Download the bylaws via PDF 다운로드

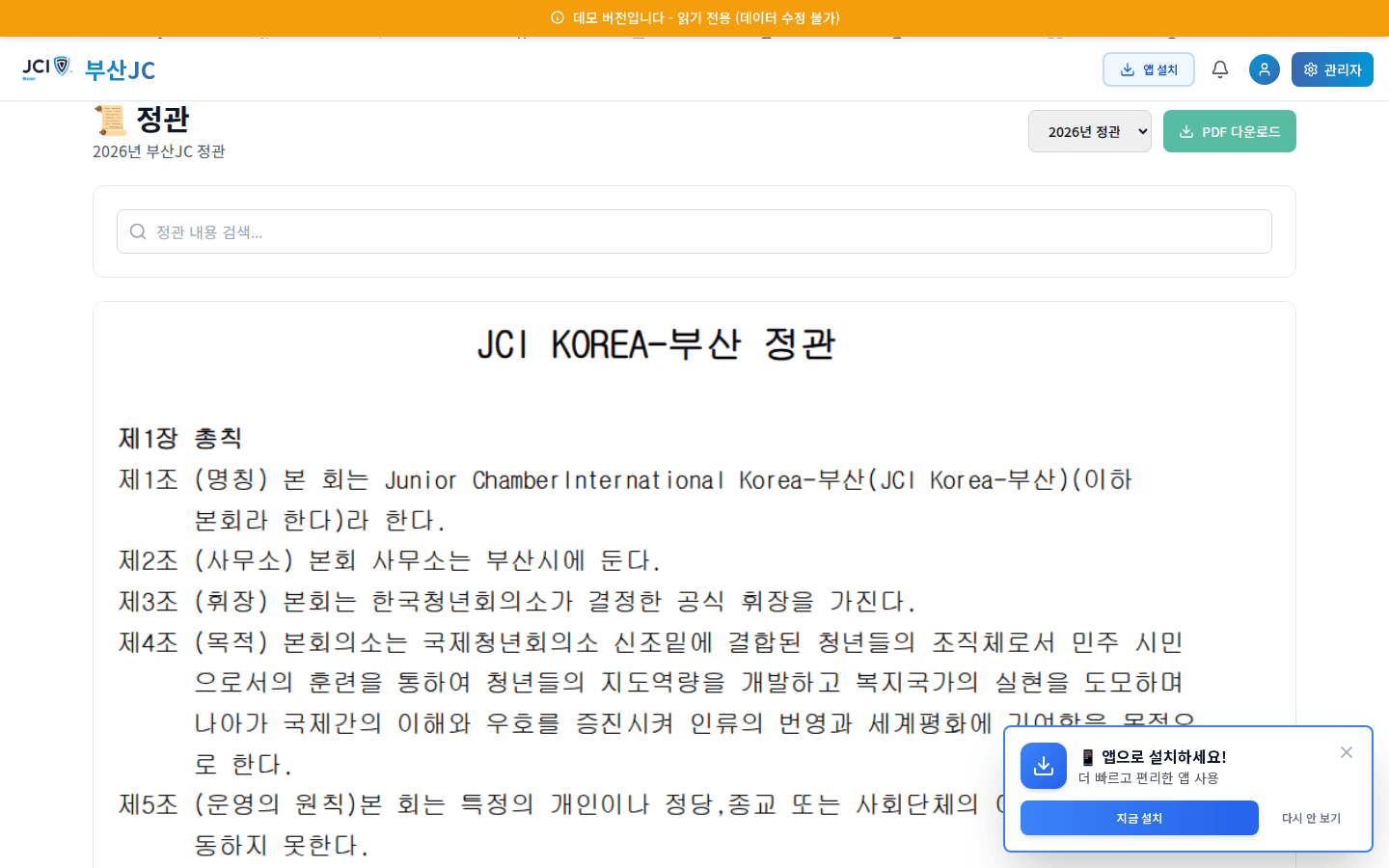(1230, 131)
